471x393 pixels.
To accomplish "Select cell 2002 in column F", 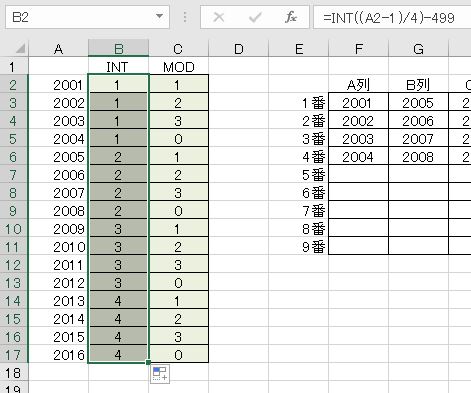I will 359,121.
